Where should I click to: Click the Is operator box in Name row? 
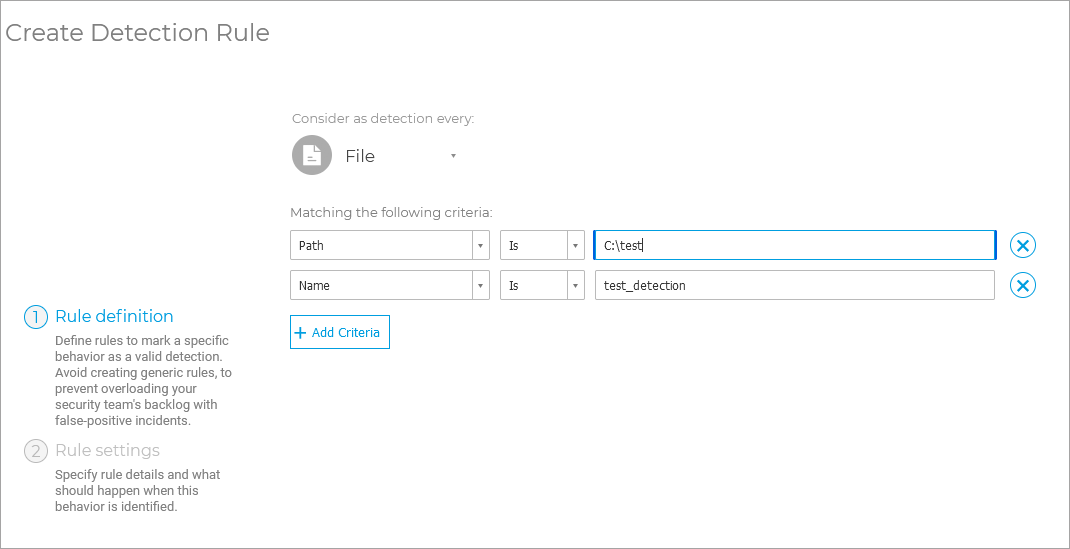pyautogui.click(x=533, y=286)
